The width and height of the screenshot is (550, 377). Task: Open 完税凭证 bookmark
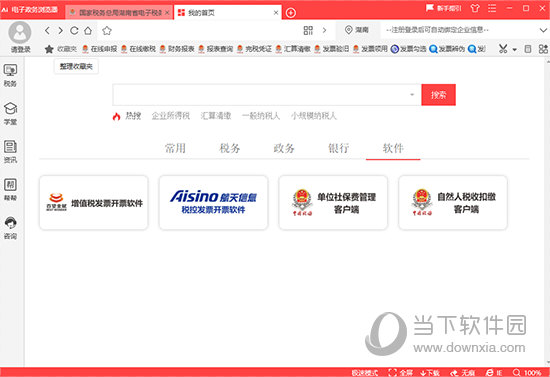[x=254, y=49]
